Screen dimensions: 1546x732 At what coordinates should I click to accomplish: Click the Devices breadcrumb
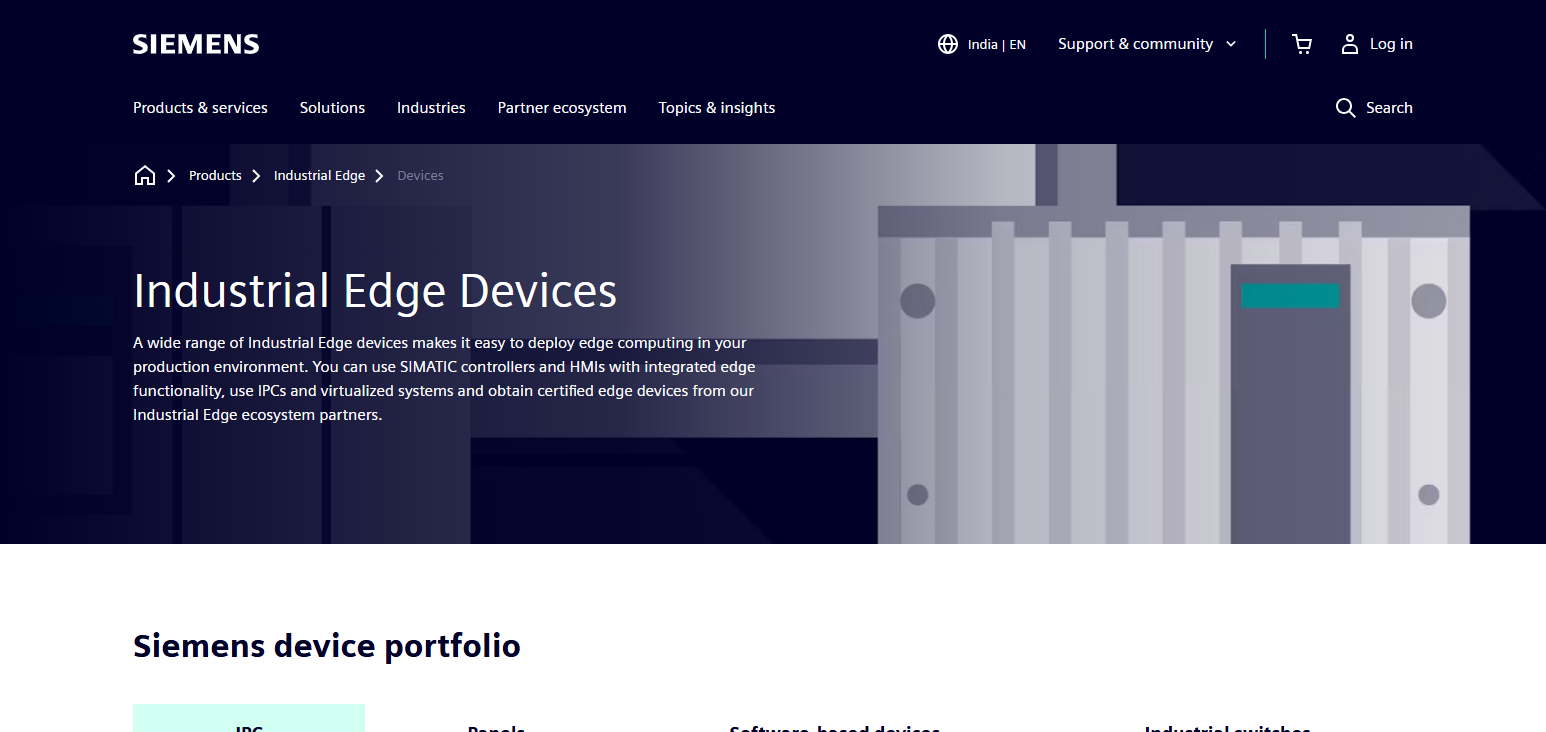coord(420,175)
